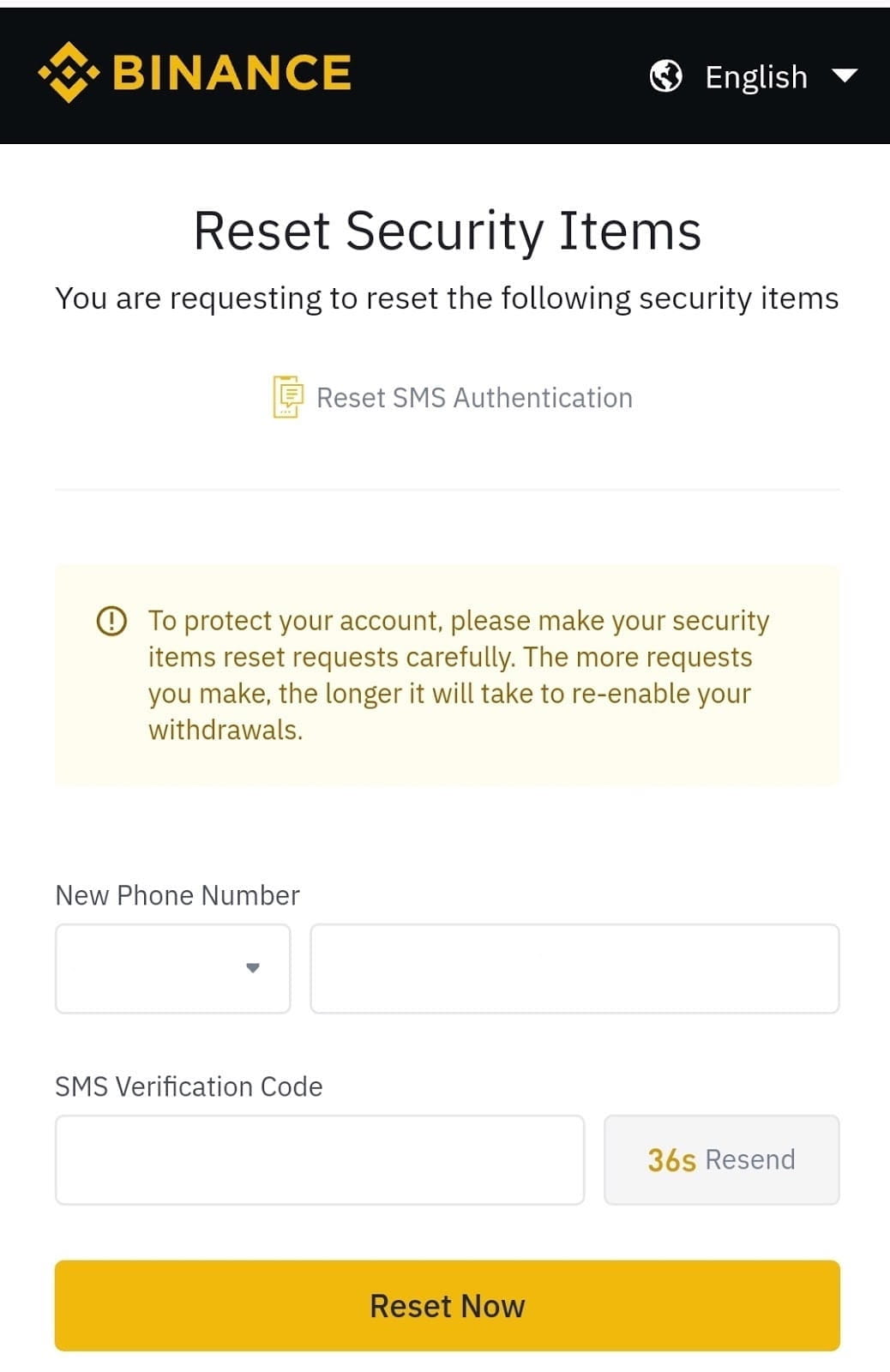Click the account protection warning message
Image resolution: width=890 pixels, height=1372 pixels.
(x=458, y=675)
